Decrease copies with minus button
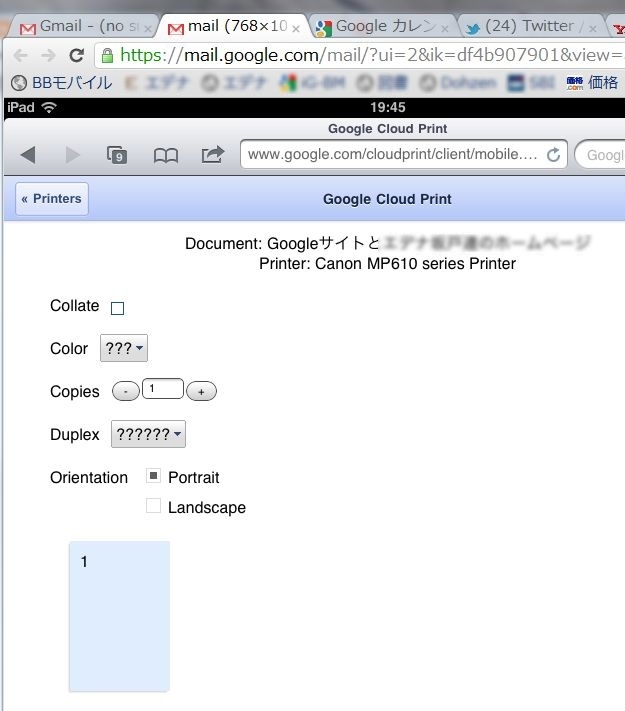 [126, 391]
